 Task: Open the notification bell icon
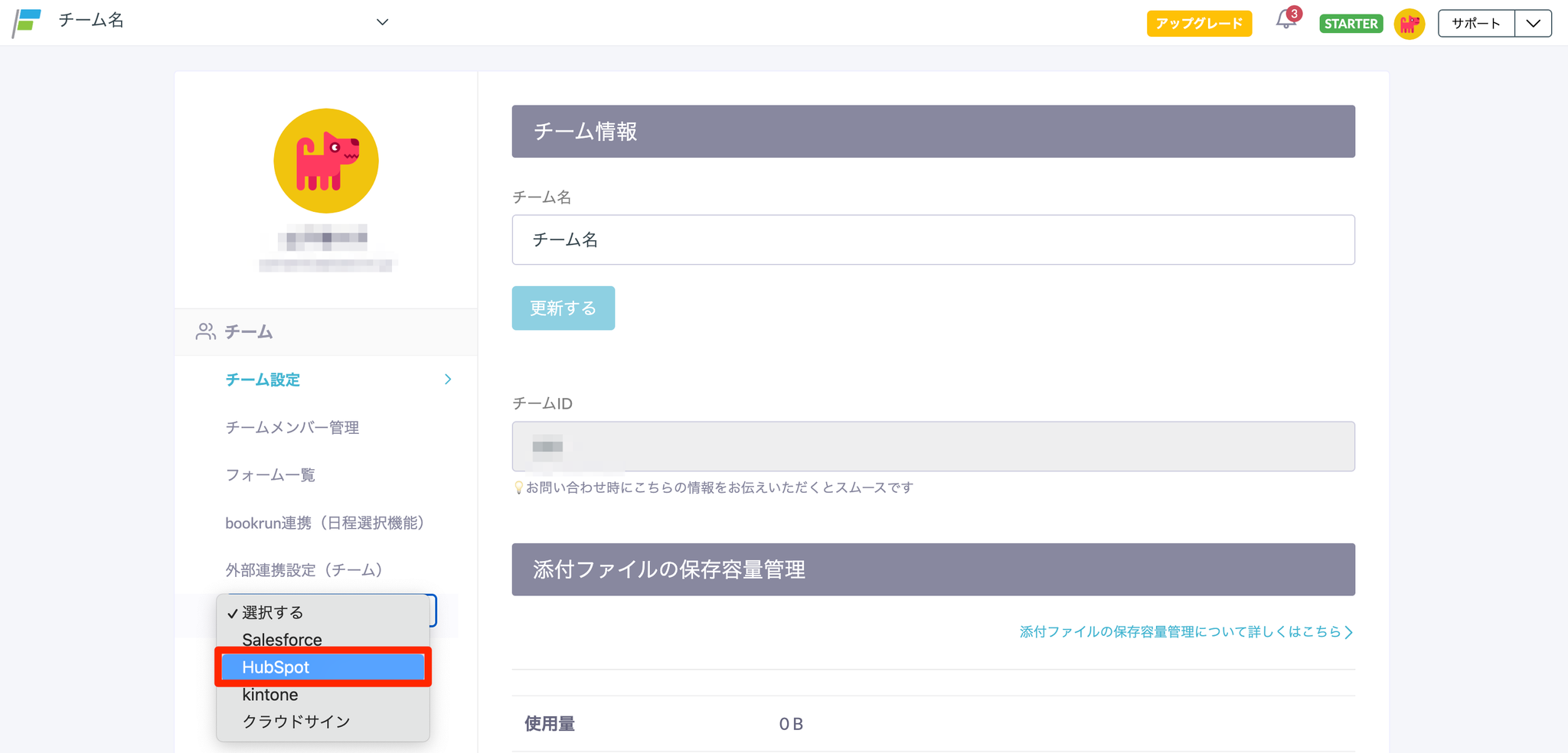tap(1285, 21)
